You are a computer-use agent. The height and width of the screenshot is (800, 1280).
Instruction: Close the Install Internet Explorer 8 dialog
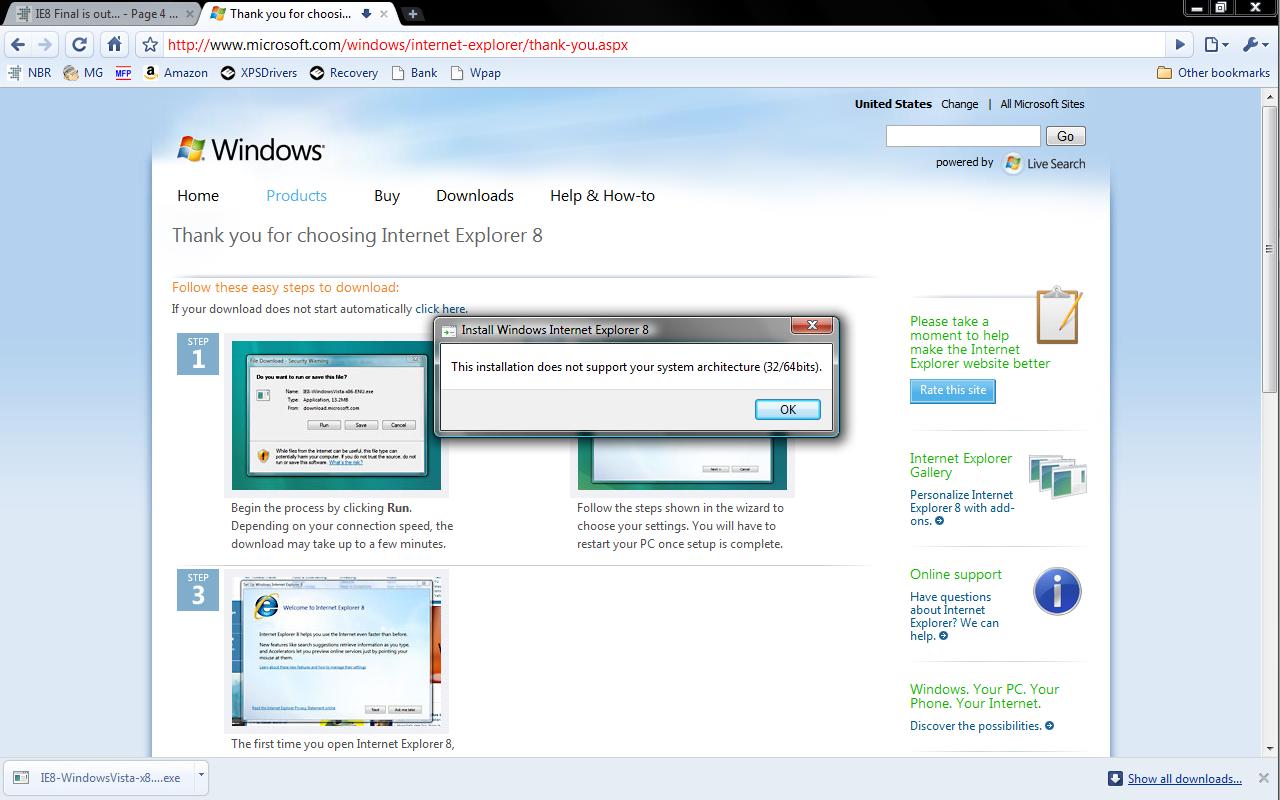(812, 326)
